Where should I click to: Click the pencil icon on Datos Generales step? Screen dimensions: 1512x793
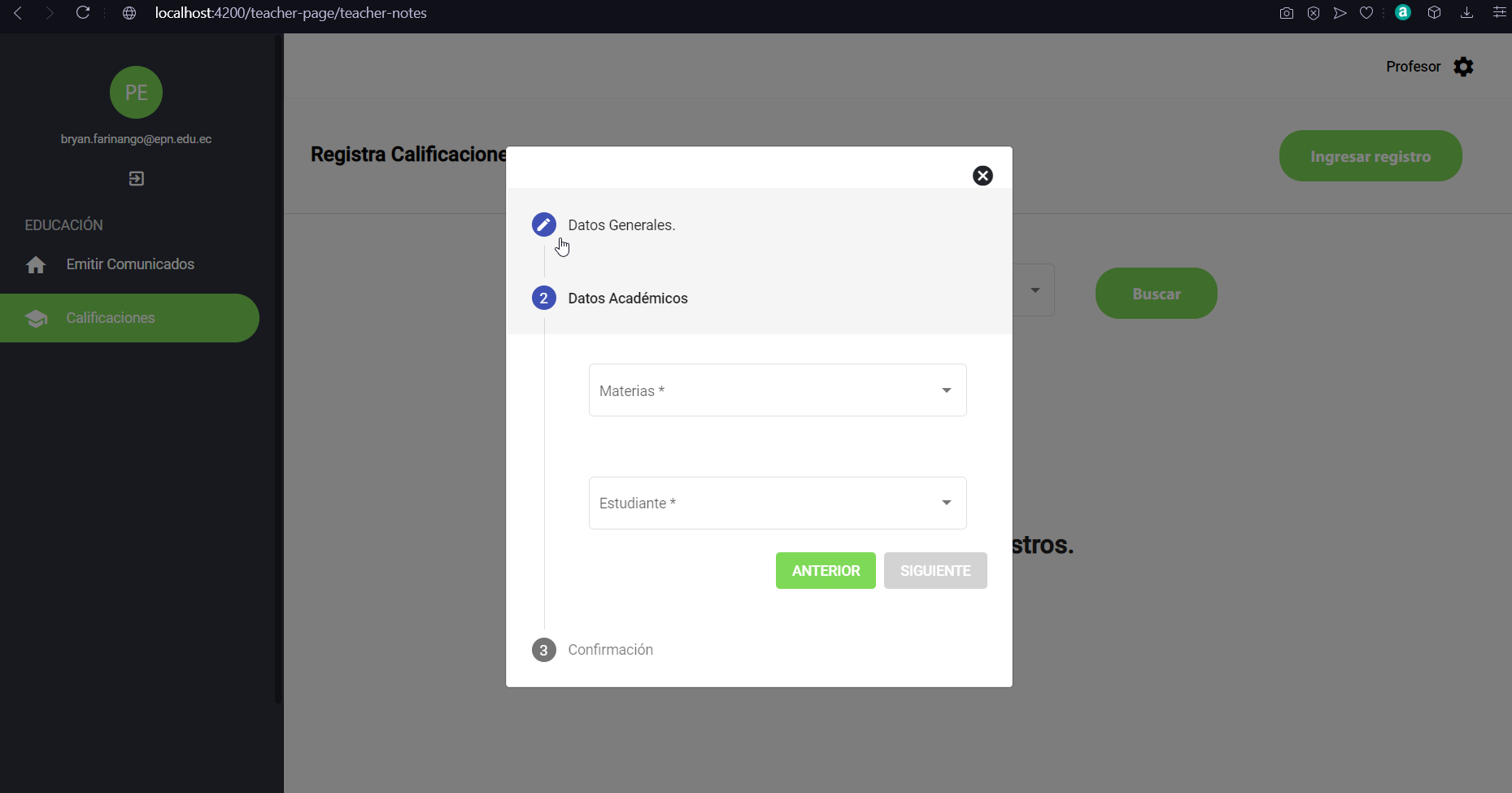[543, 224]
